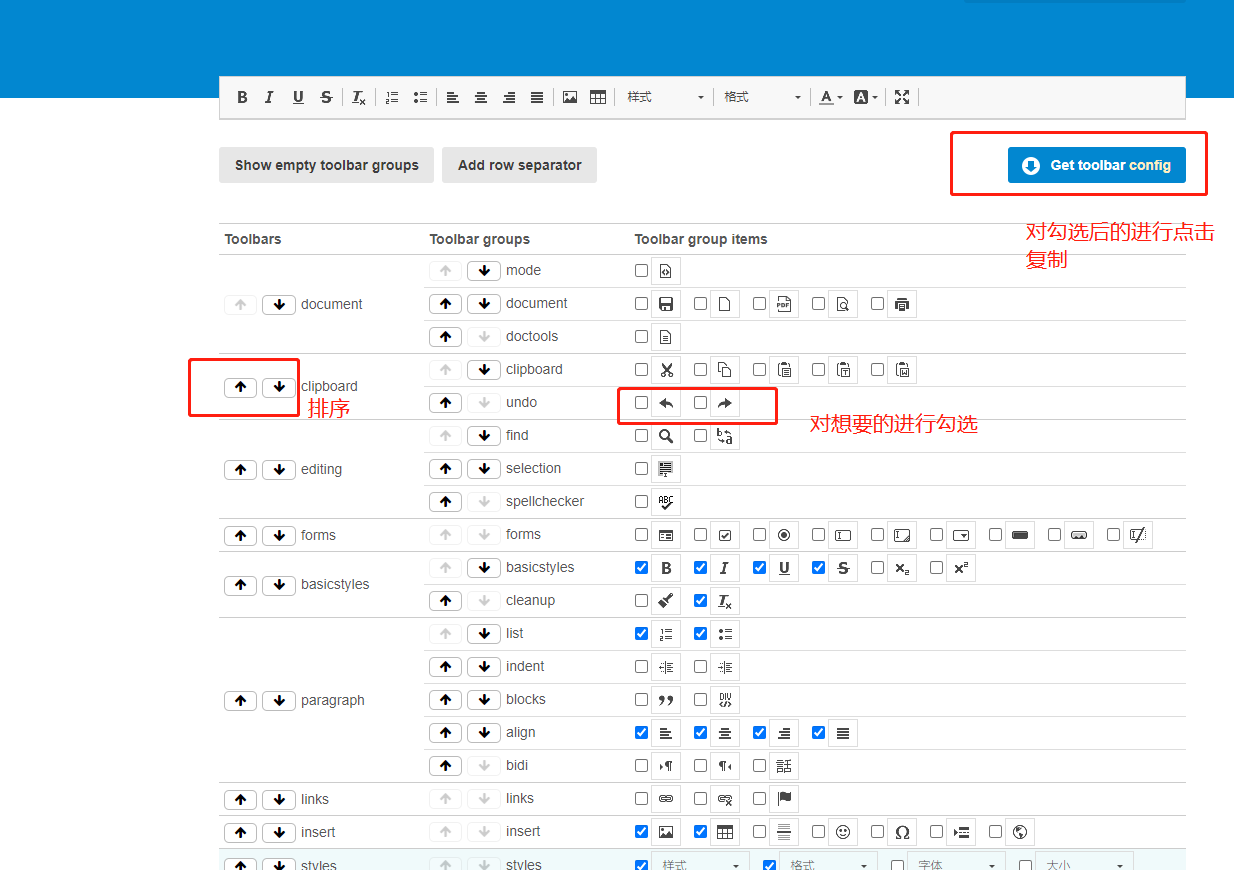1234x870 pixels.
Task: Toggle the Bold icon in the editor toolbar
Action: [x=242, y=97]
